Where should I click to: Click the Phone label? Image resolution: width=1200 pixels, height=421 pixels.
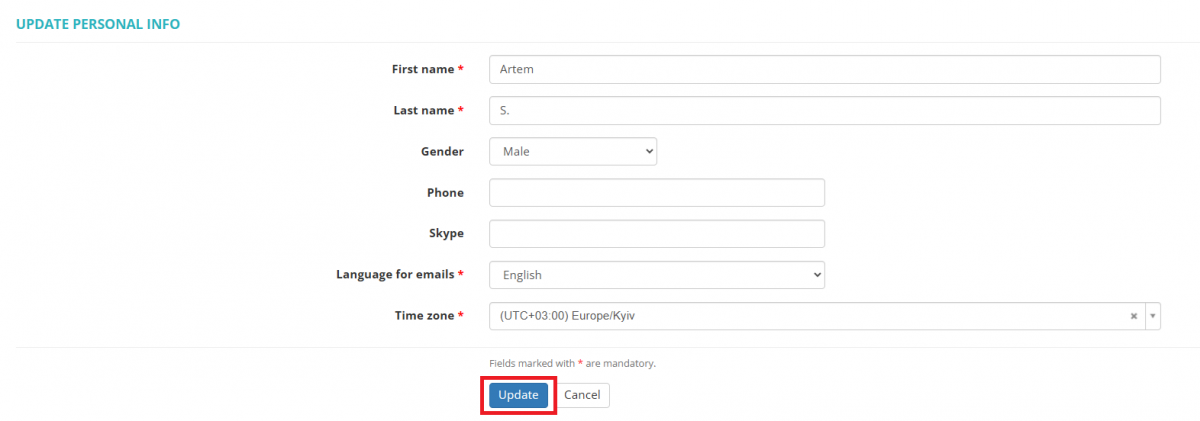445,192
